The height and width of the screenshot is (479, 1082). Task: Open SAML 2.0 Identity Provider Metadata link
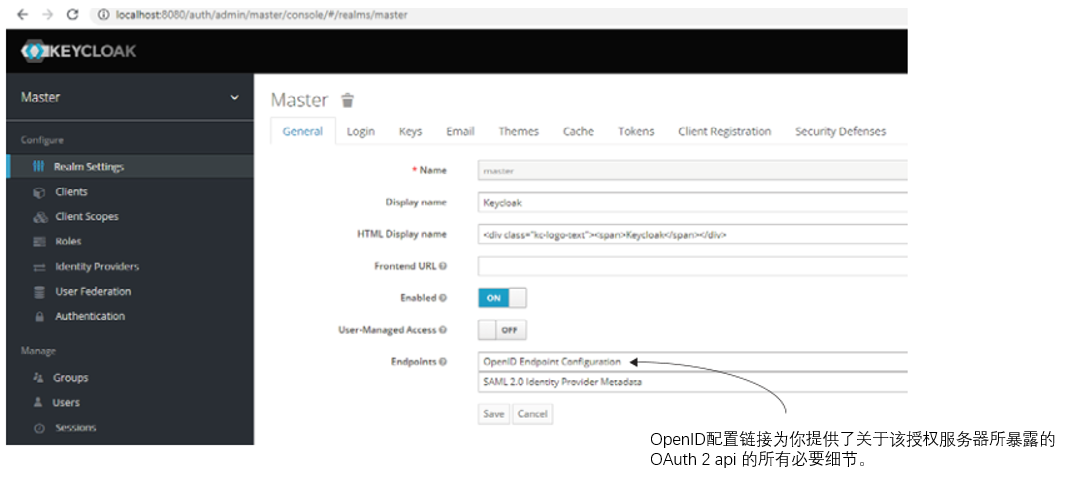(563, 382)
